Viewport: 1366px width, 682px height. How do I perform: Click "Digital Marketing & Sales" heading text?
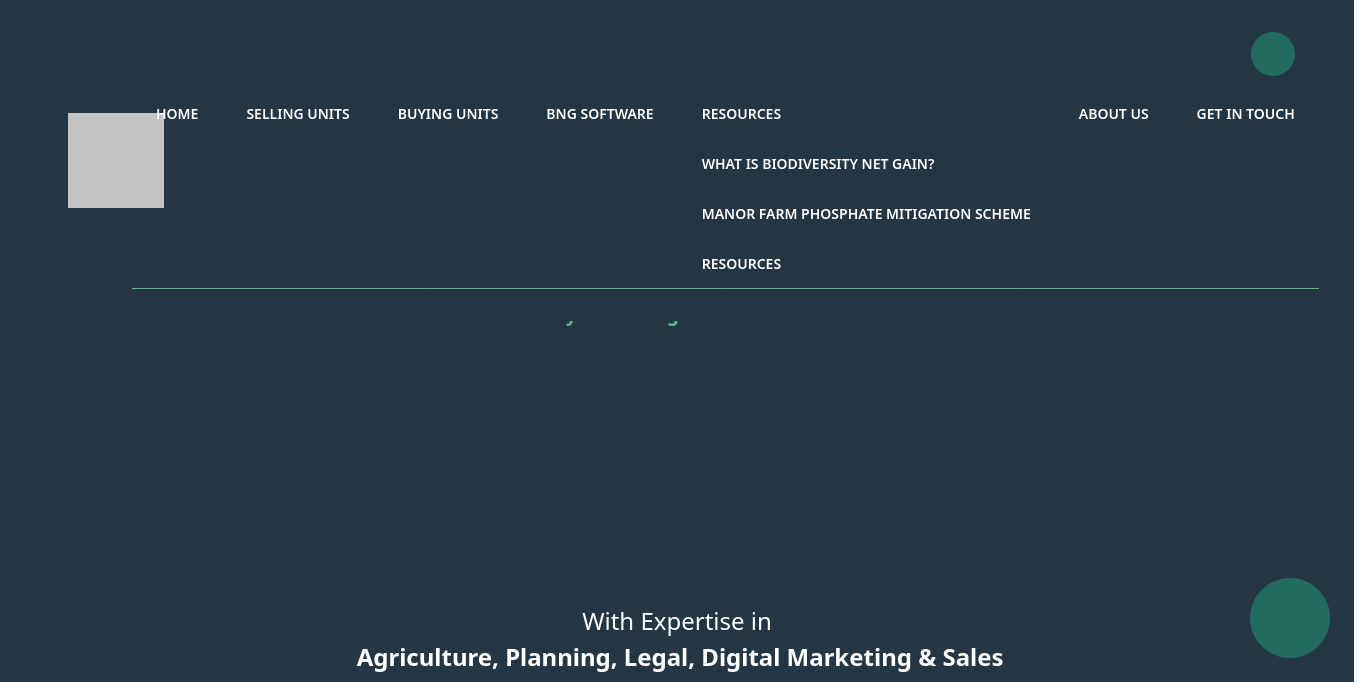(852, 658)
